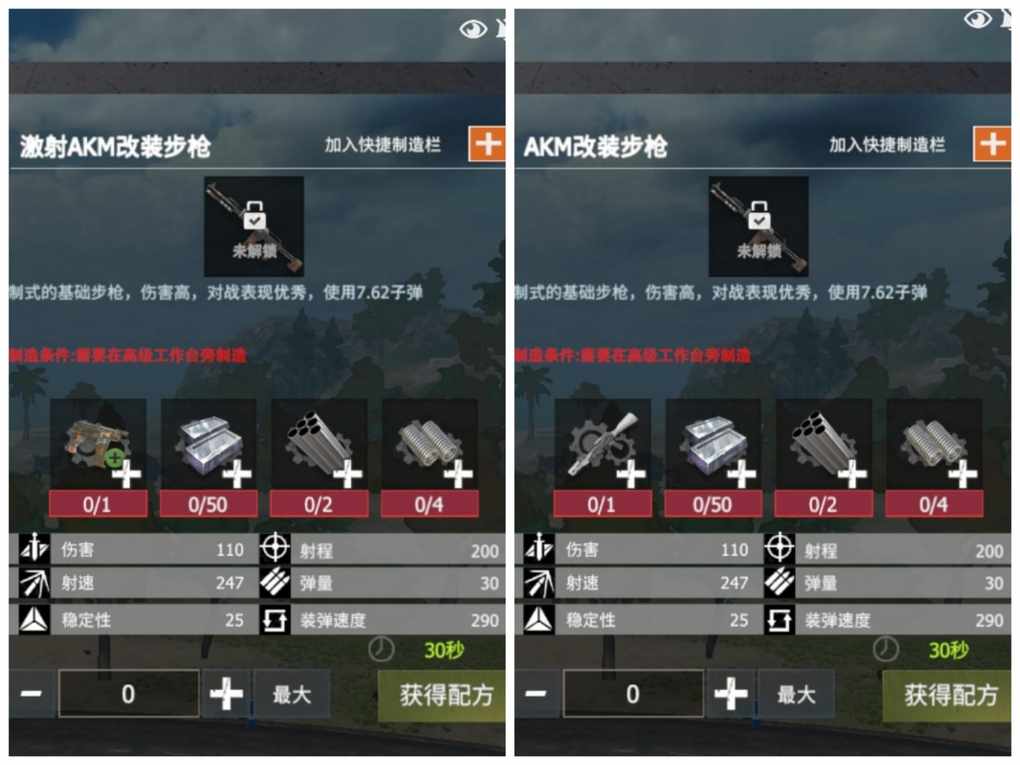Screen dimensions: 1020x765
Task: Select steel ingot 0/50 slot in right panel
Action: [x=714, y=457]
